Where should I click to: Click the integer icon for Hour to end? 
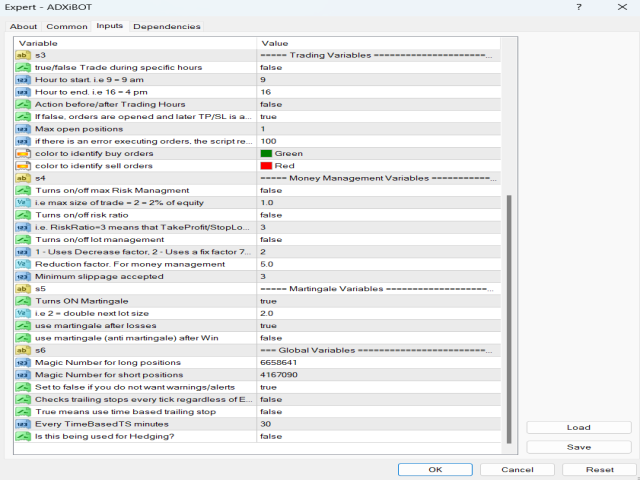23,92
